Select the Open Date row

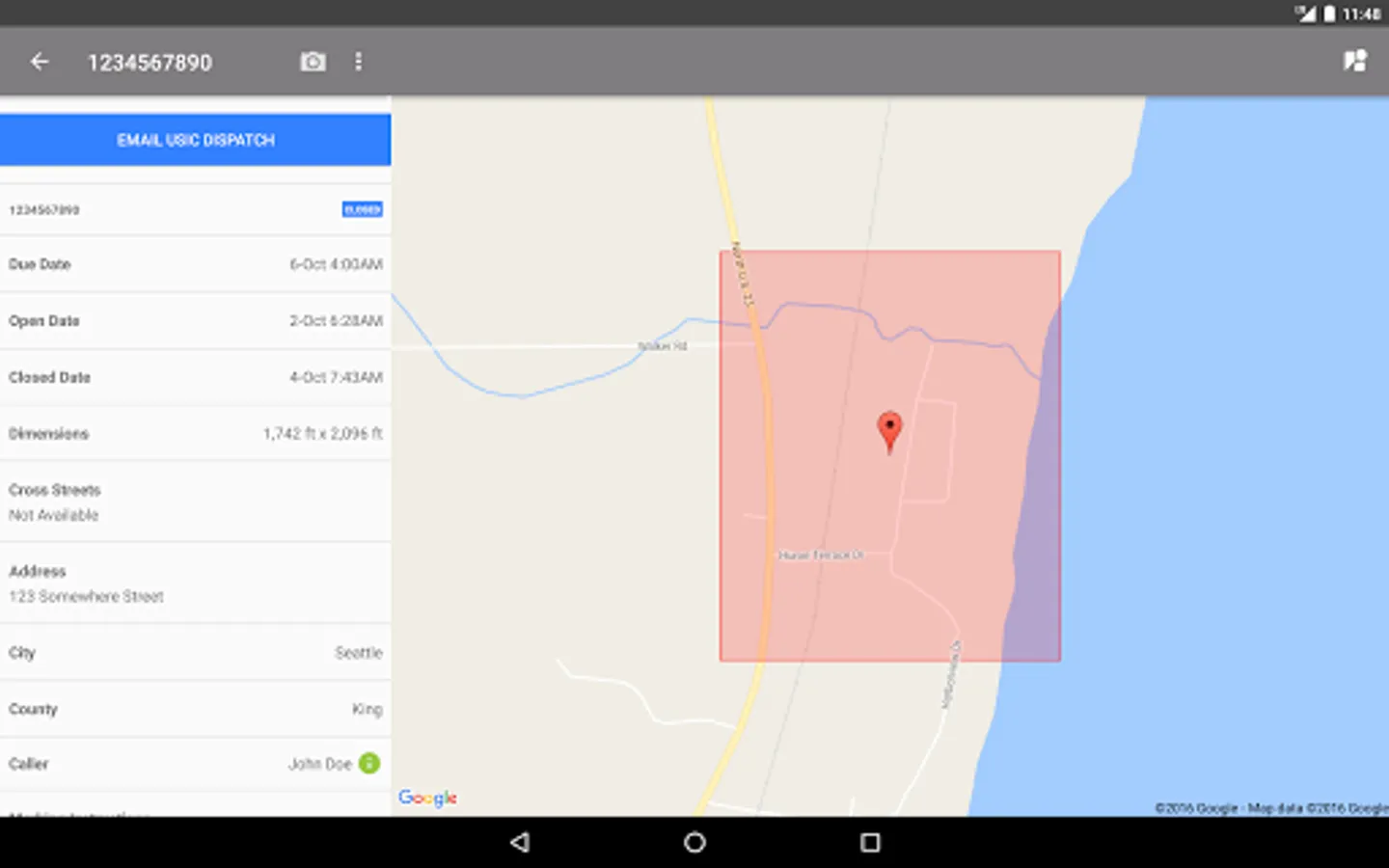(x=196, y=321)
